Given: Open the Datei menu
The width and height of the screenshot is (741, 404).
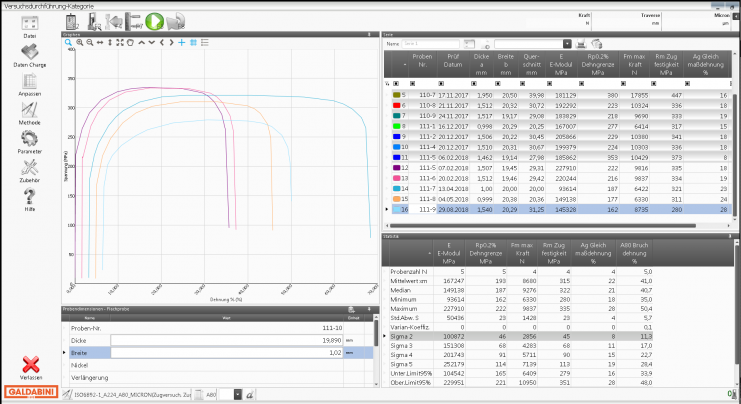Looking at the screenshot, I should [x=30, y=24].
